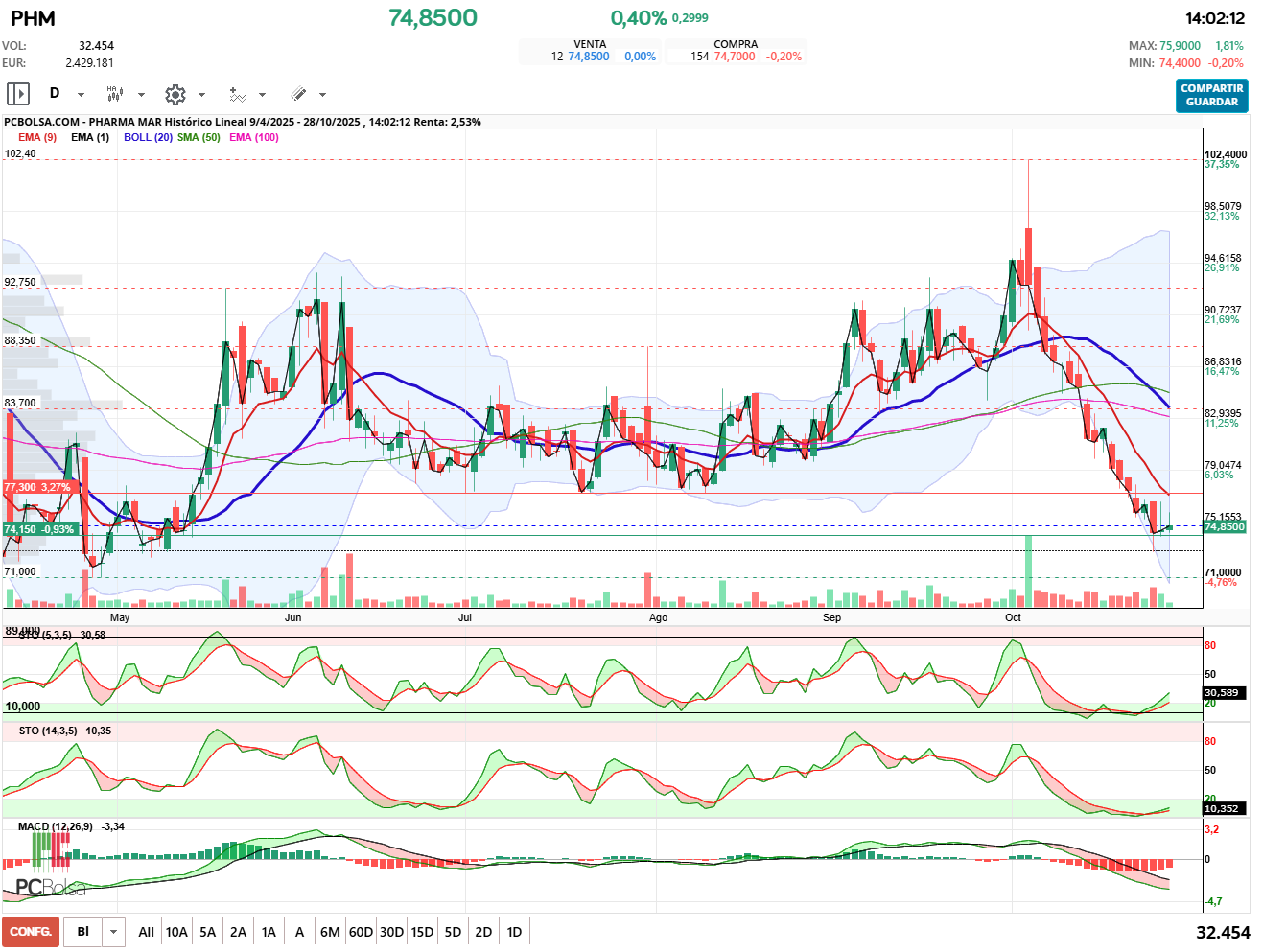Screen dimensions: 1263x952
Task: Open the chart settings dropdown arrow
Action: 201,95
